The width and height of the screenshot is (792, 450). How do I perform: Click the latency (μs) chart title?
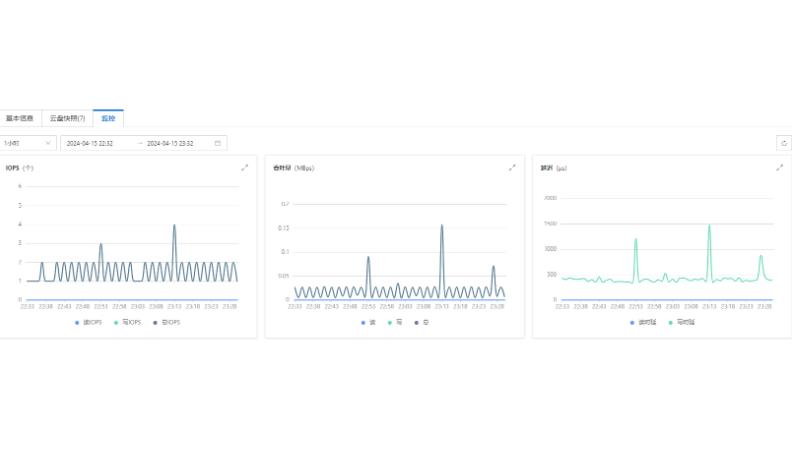[554, 168]
